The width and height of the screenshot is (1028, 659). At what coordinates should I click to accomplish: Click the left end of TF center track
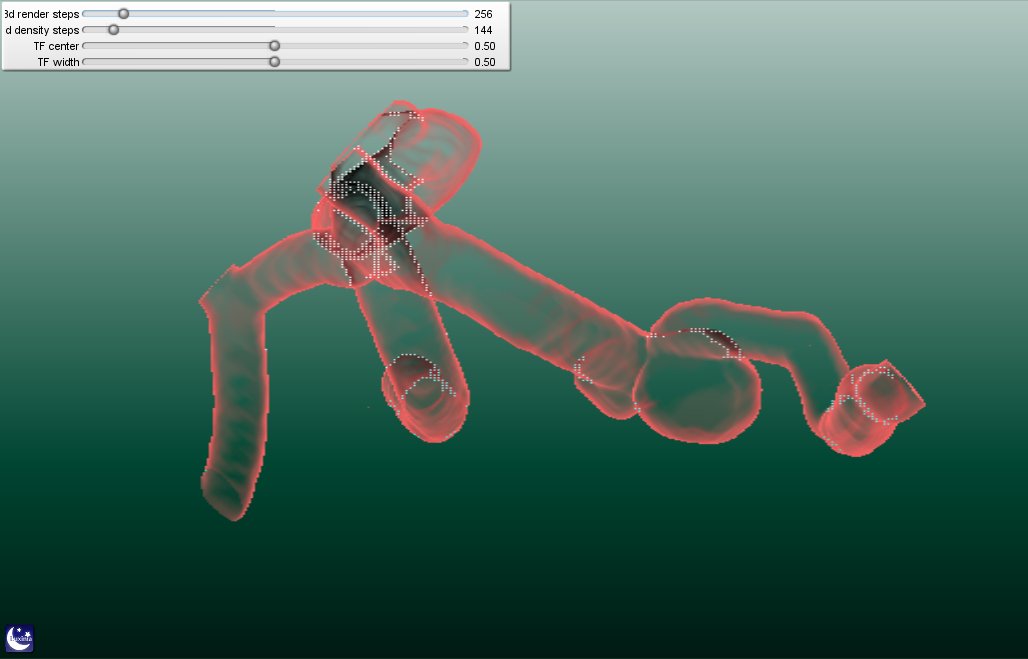(85, 46)
